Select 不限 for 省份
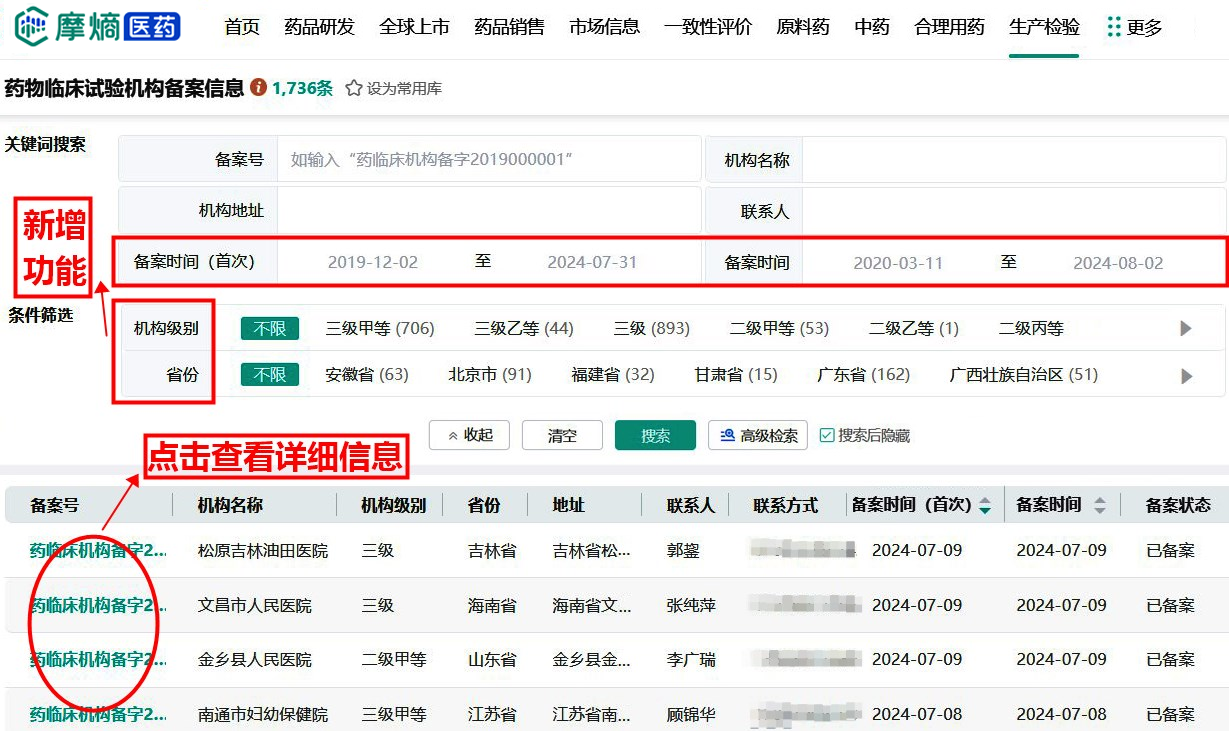Viewport: 1229px width, 731px height. 270,375
